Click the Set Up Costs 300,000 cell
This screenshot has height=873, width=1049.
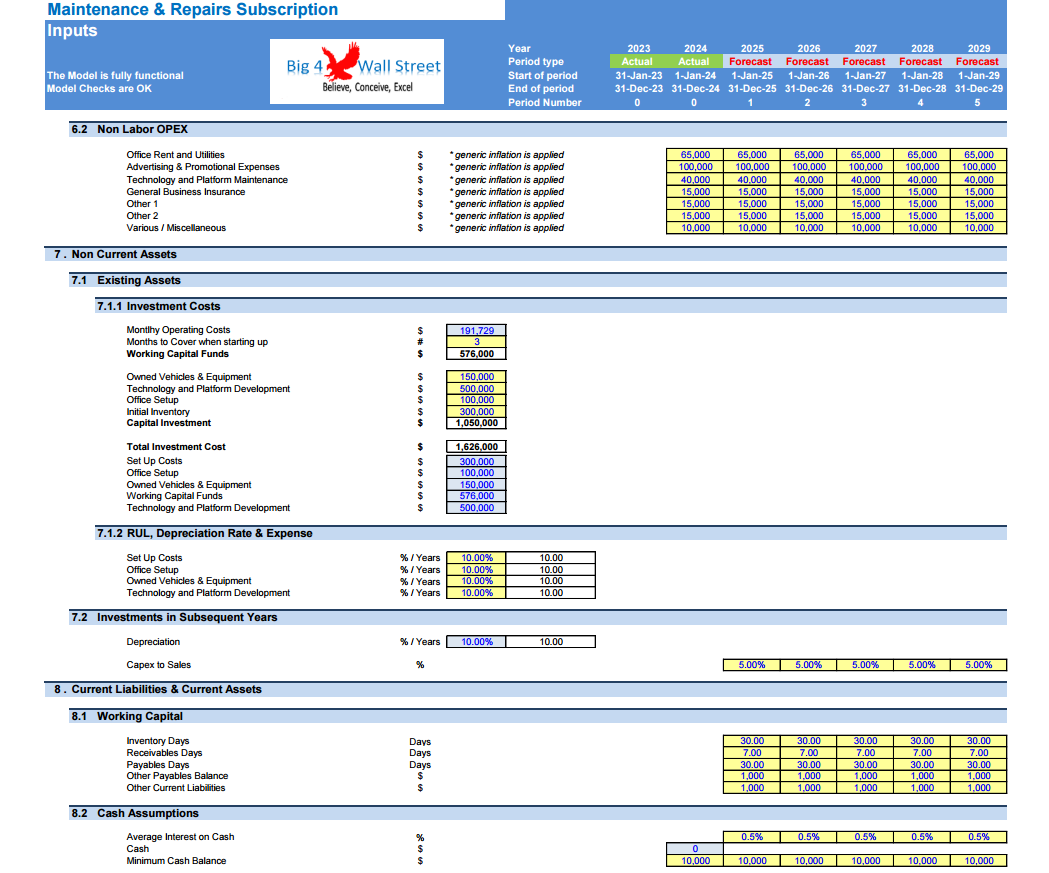[x=476, y=462]
